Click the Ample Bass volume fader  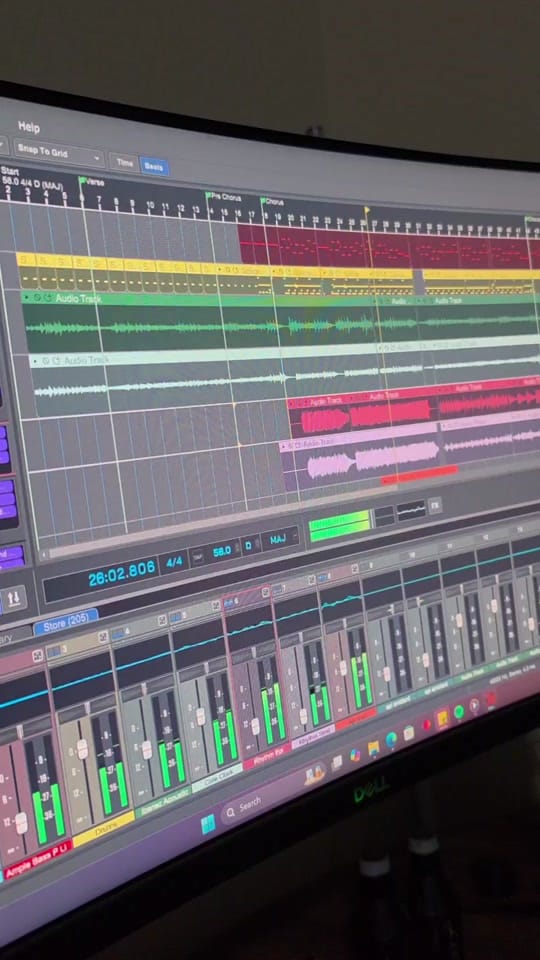coord(21,823)
